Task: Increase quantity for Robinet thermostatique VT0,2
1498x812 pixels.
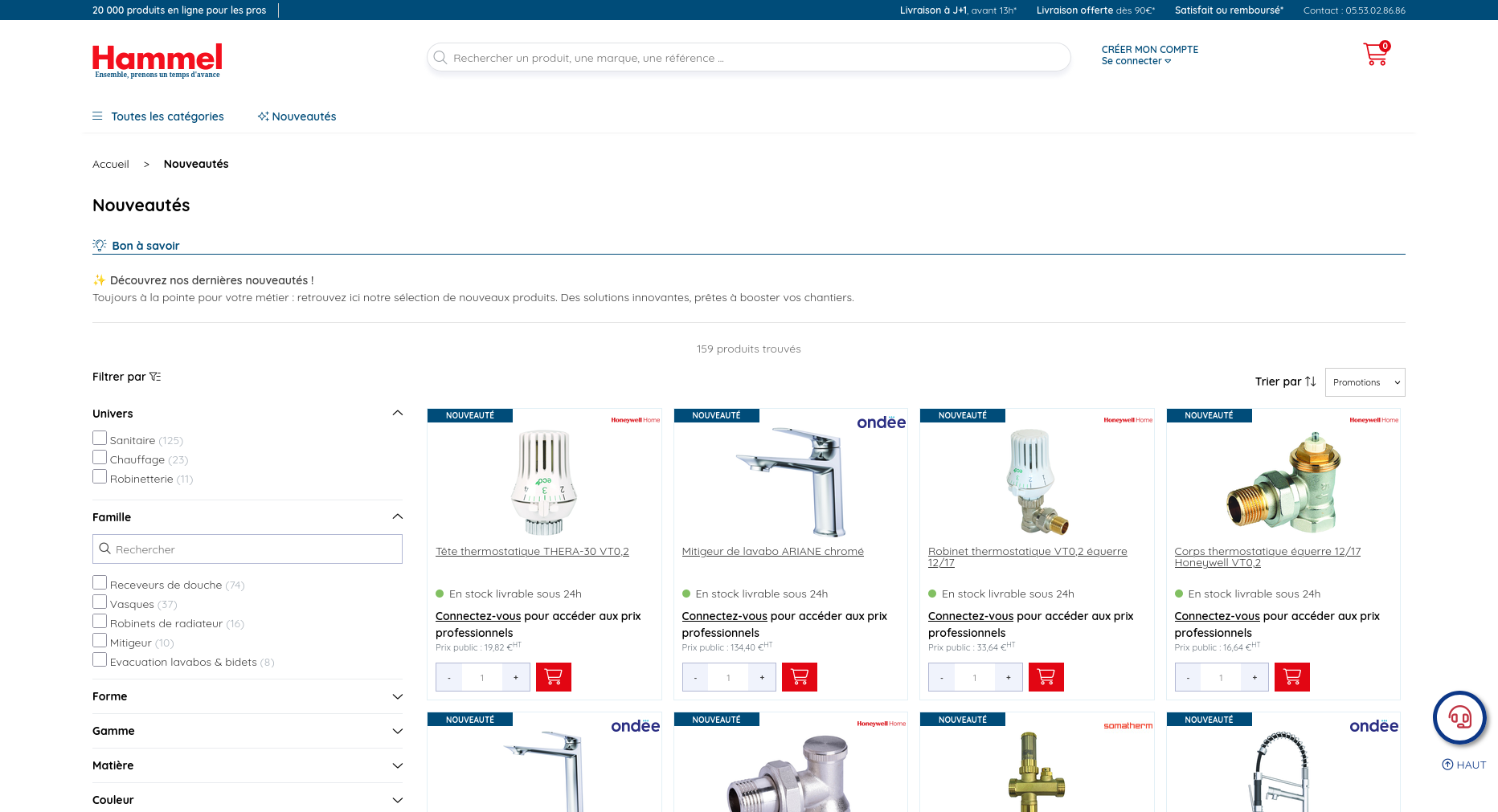Action: (x=1009, y=678)
